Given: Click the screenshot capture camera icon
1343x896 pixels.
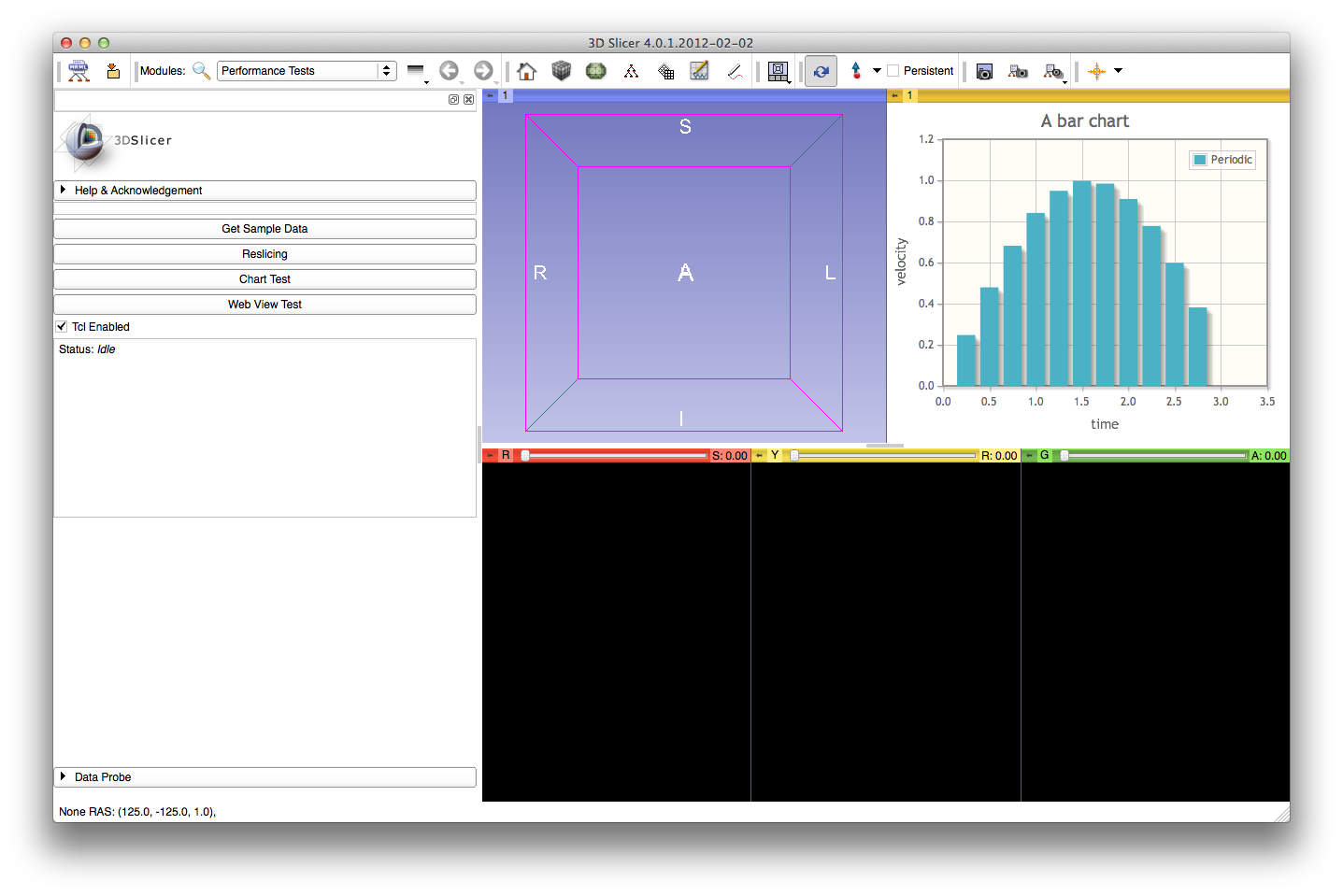Looking at the screenshot, I should pyautogui.click(x=984, y=71).
